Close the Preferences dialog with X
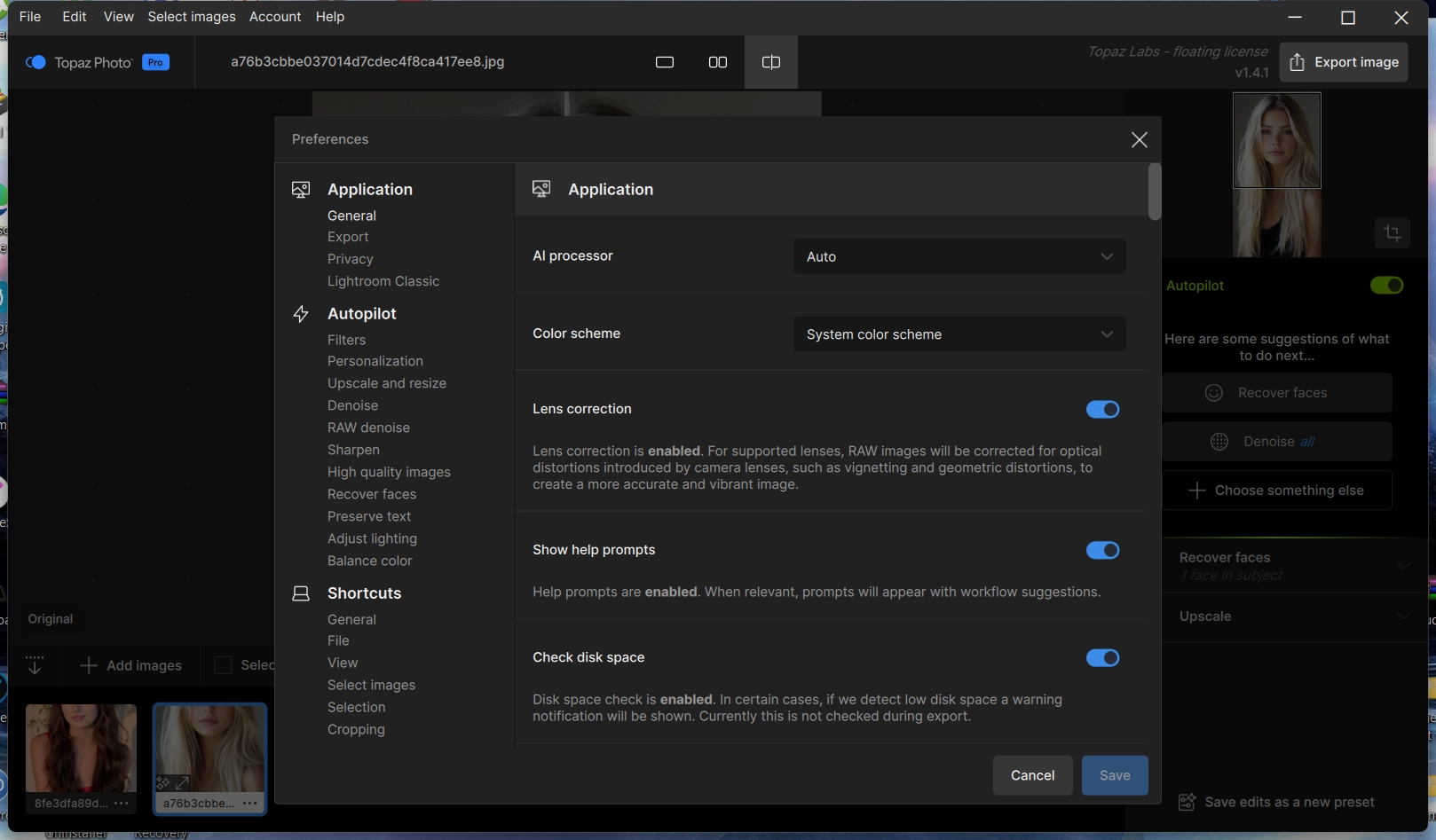 pyautogui.click(x=1140, y=140)
